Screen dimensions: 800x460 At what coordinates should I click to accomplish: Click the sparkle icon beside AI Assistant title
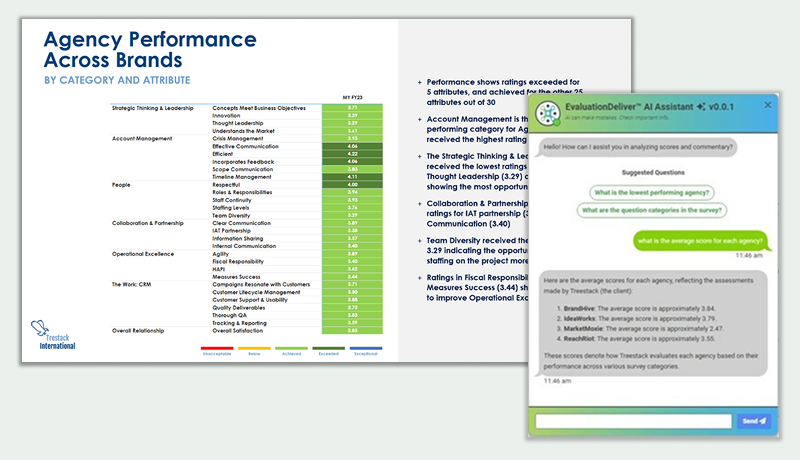[701, 107]
